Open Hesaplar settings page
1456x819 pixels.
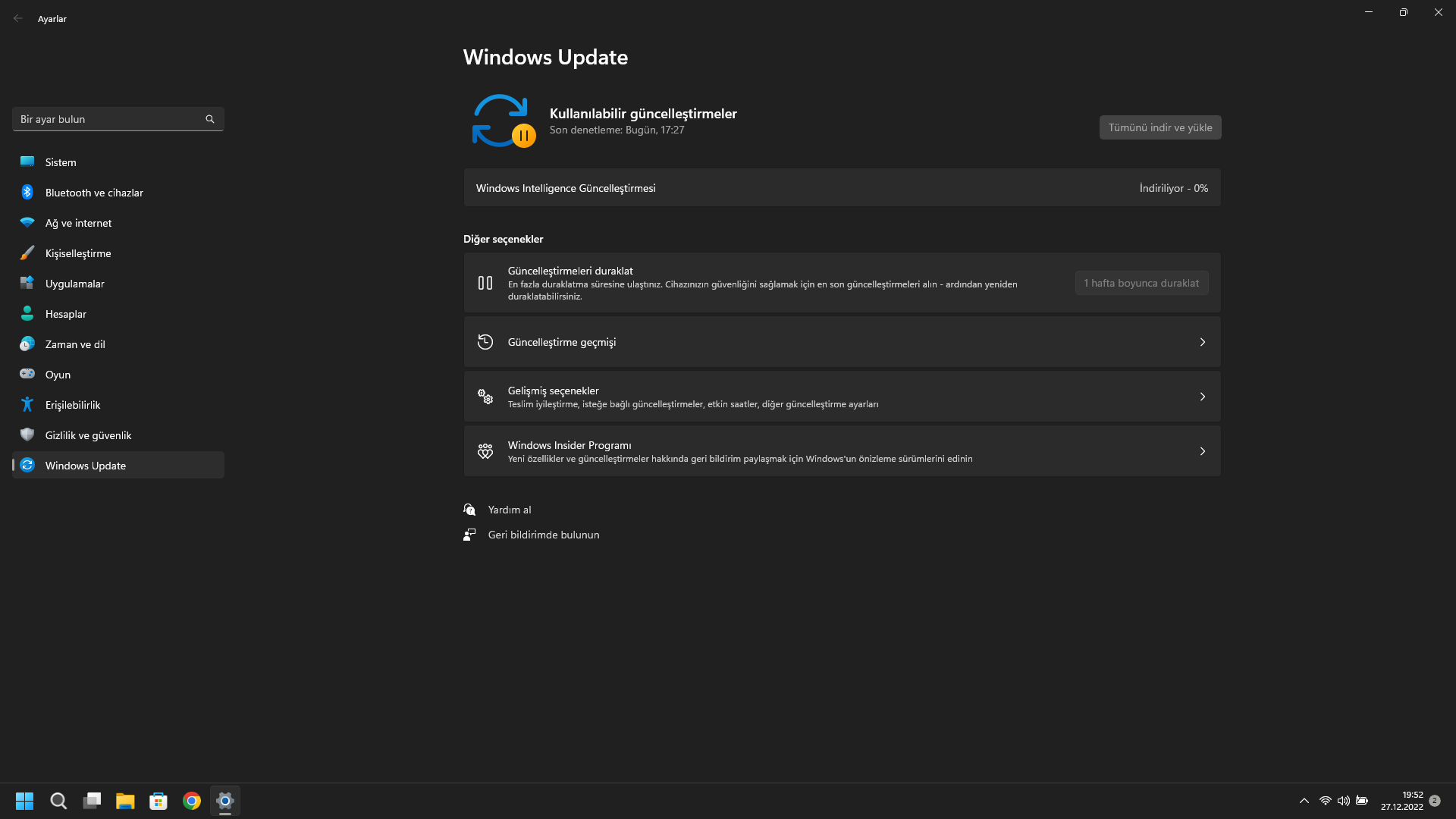click(66, 314)
